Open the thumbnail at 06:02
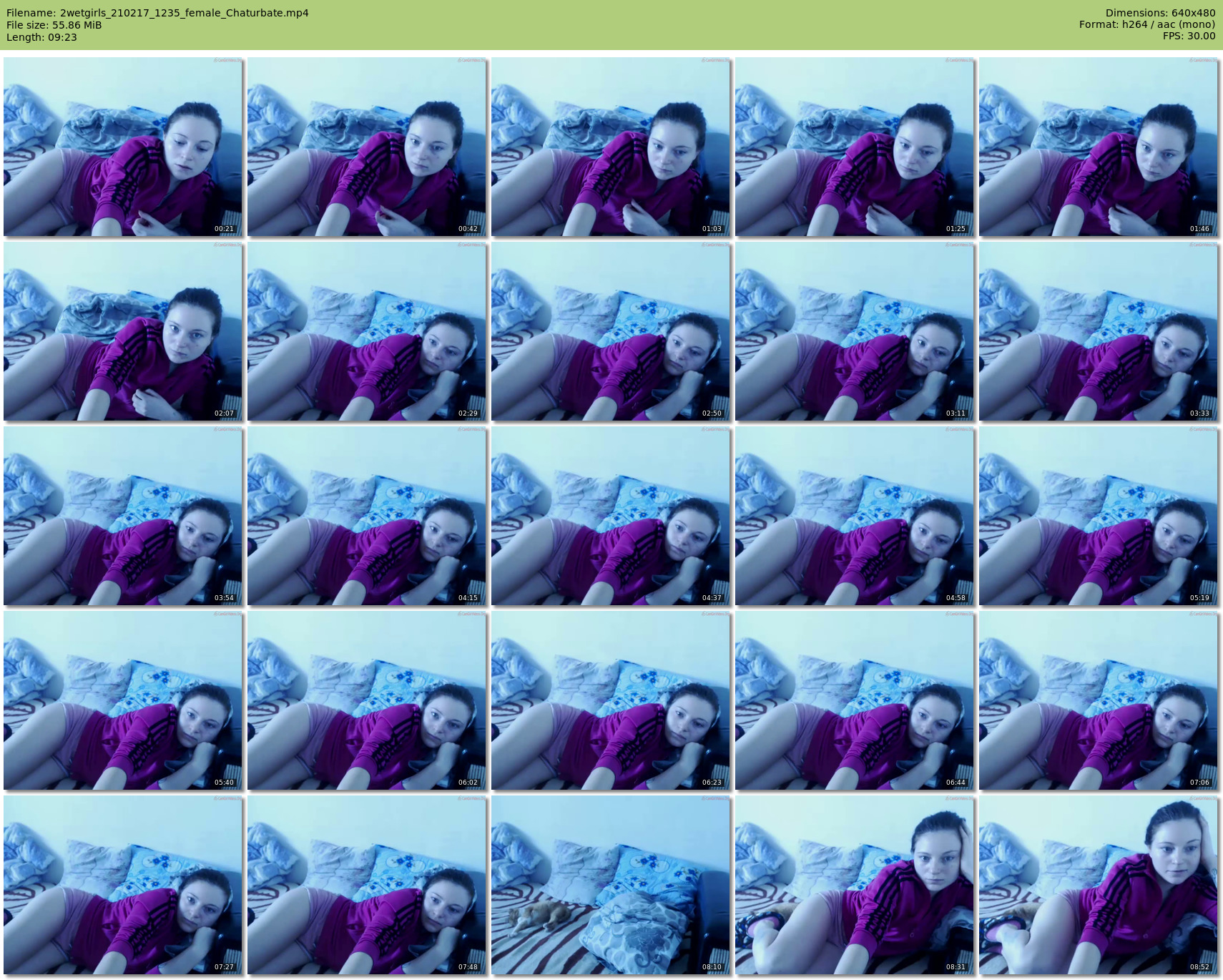 [x=367, y=700]
